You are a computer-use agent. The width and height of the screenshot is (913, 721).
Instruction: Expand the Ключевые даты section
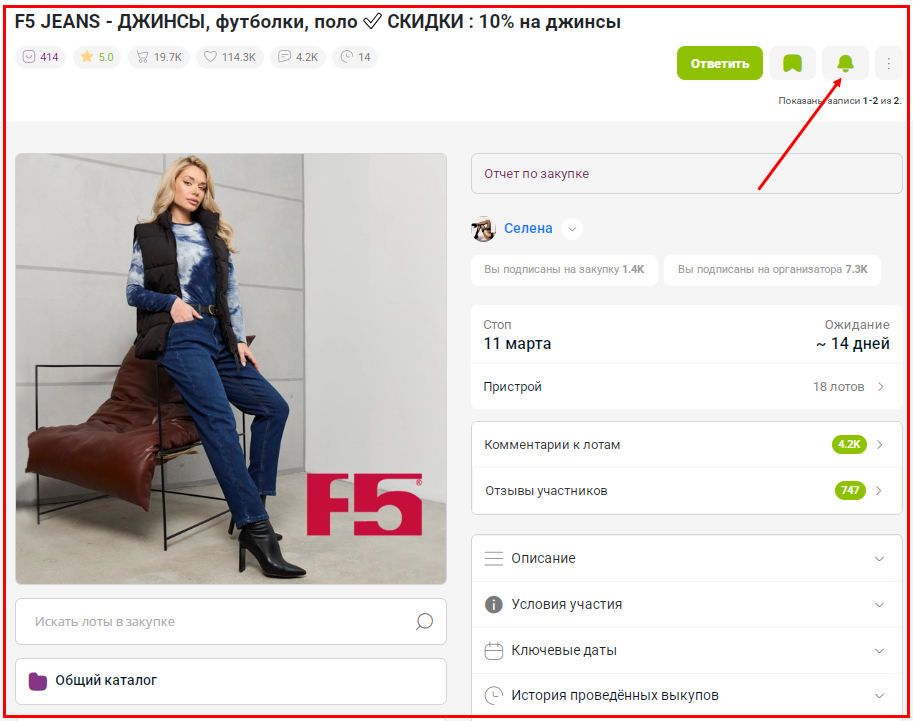click(686, 651)
